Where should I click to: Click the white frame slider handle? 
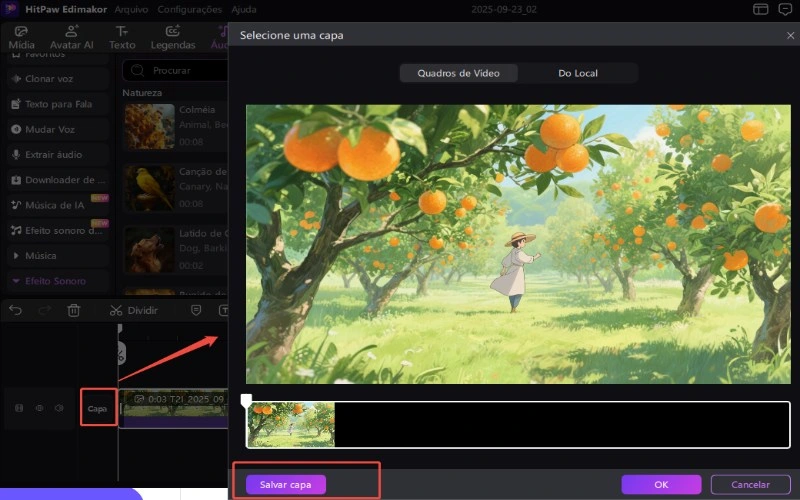click(247, 401)
